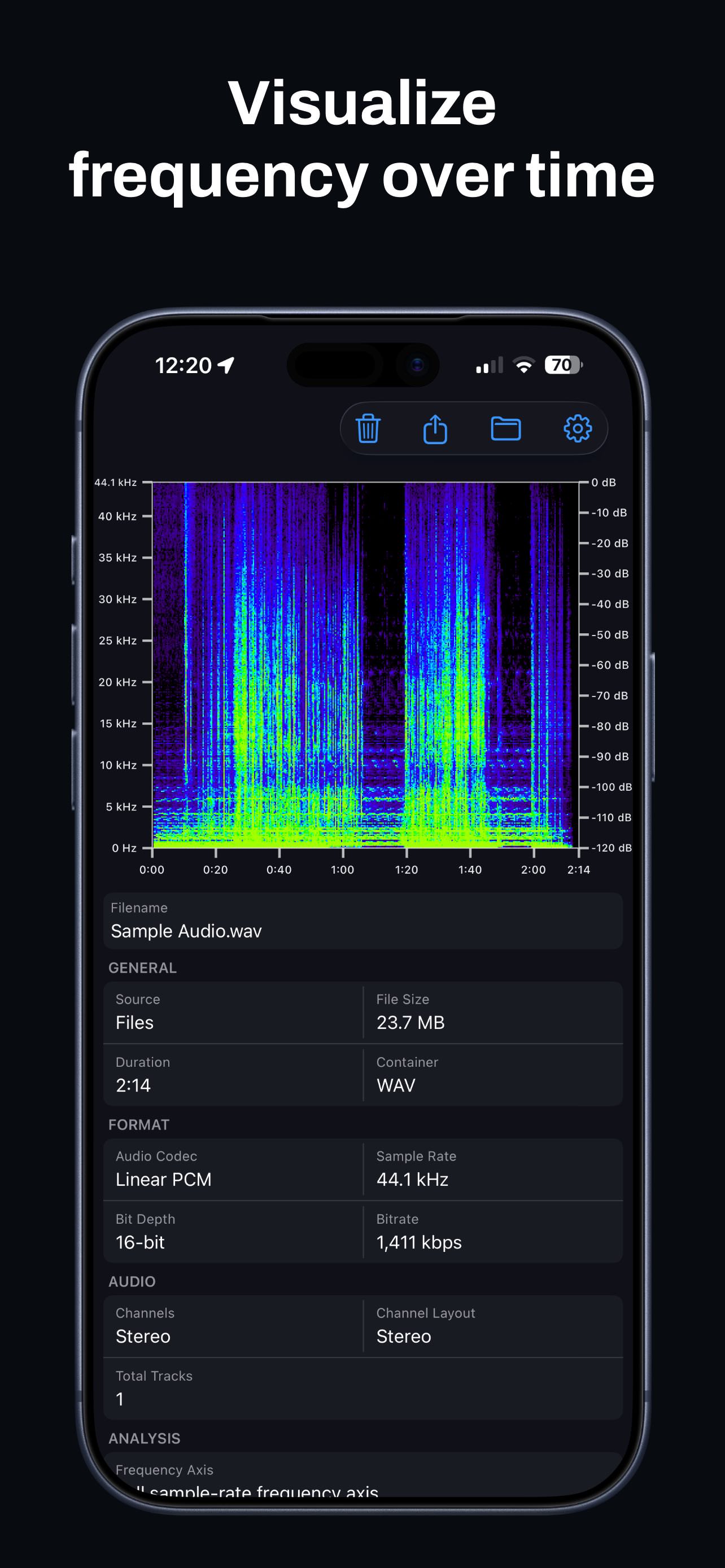Tap the FORMAT section header
Image resolution: width=725 pixels, height=1568 pixels.
tap(139, 1125)
